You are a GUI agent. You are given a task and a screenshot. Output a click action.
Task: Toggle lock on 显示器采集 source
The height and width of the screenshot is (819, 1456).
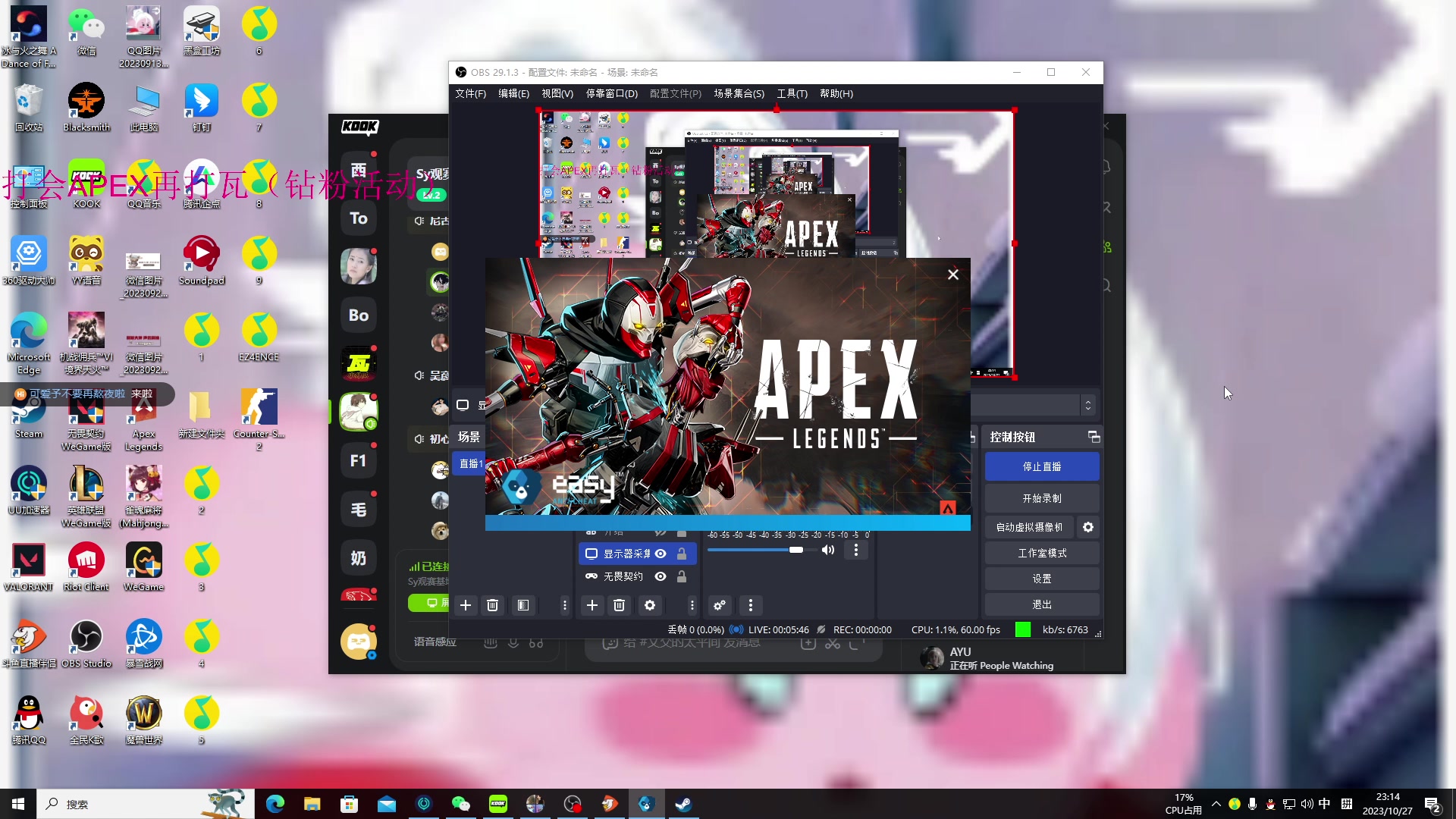[x=682, y=554]
